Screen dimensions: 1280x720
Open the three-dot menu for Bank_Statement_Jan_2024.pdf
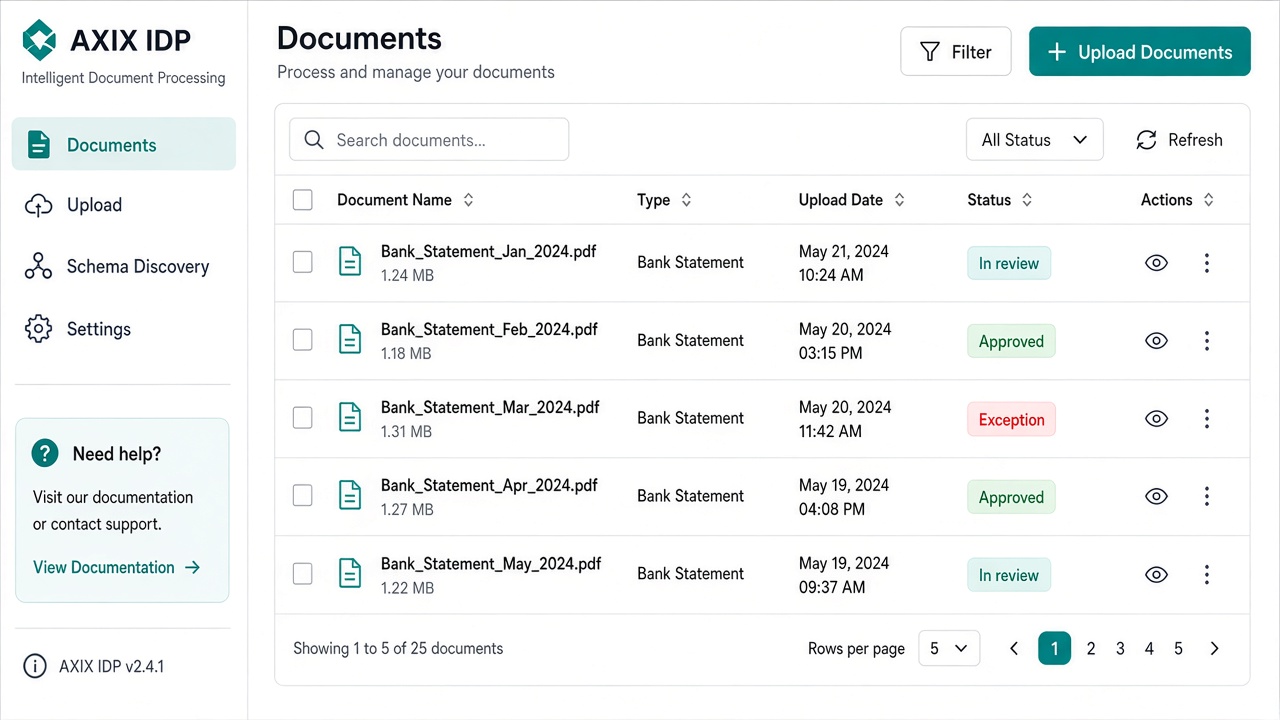[1207, 263]
